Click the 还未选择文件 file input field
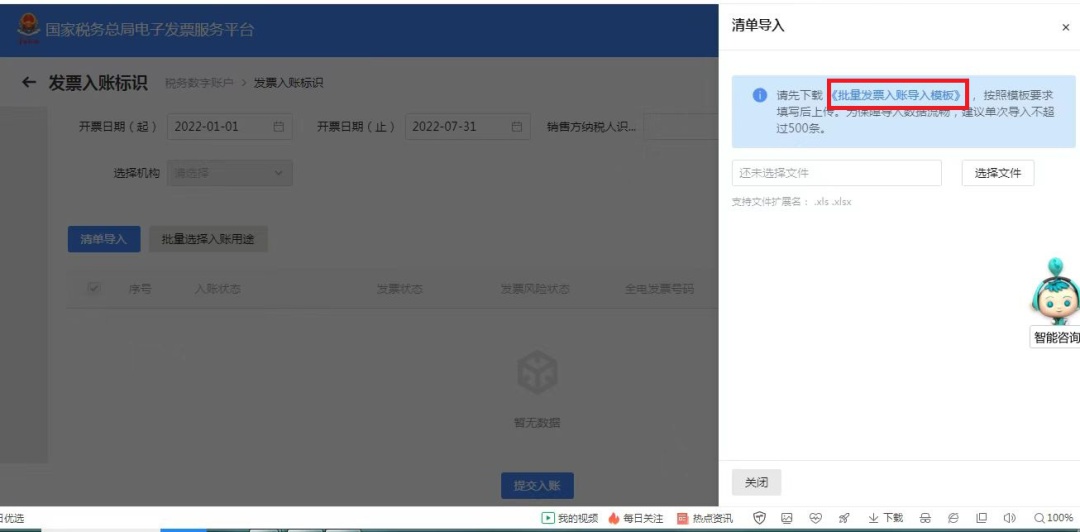The height and width of the screenshot is (532, 1080). [836, 173]
